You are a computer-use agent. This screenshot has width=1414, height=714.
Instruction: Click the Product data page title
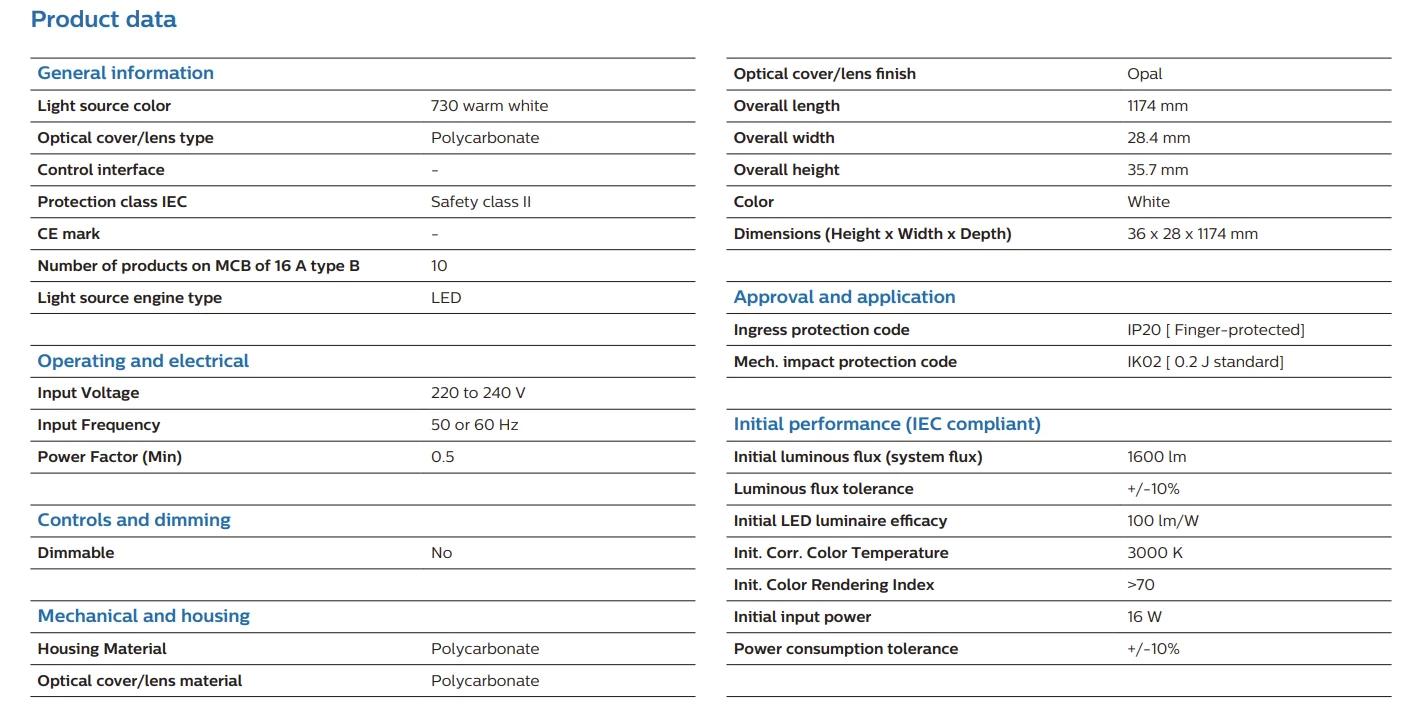click(x=104, y=19)
